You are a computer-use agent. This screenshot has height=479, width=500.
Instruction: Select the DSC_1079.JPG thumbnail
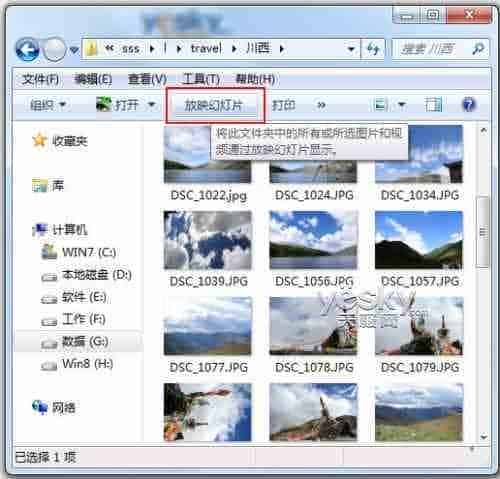419,326
